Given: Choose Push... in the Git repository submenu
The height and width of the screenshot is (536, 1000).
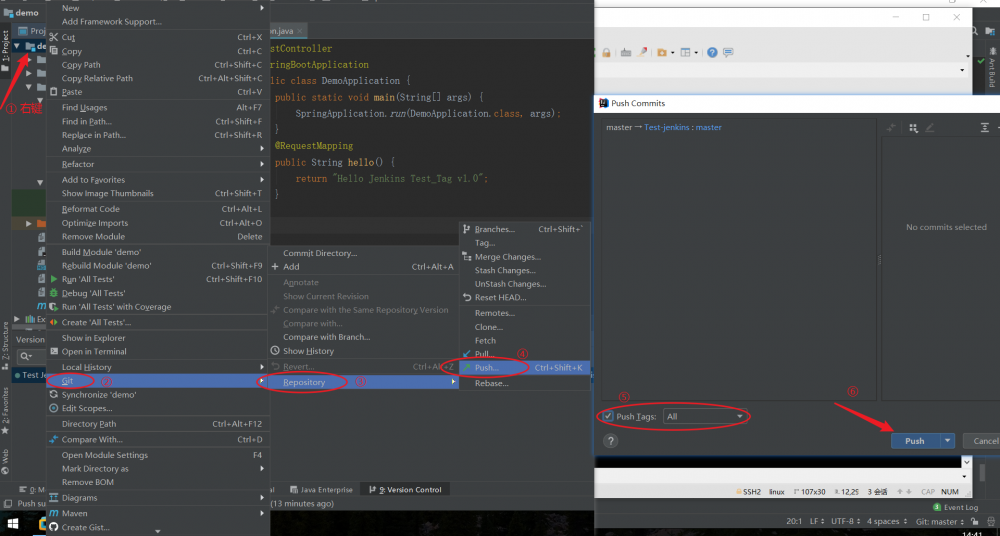Looking at the screenshot, I should pos(524,368).
